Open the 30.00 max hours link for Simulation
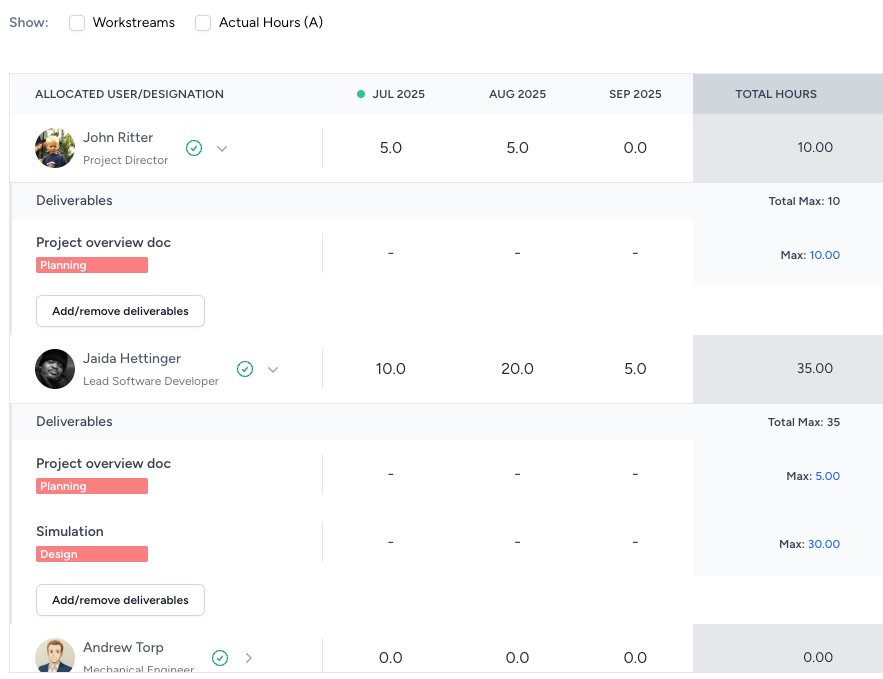 pyautogui.click(x=824, y=544)
